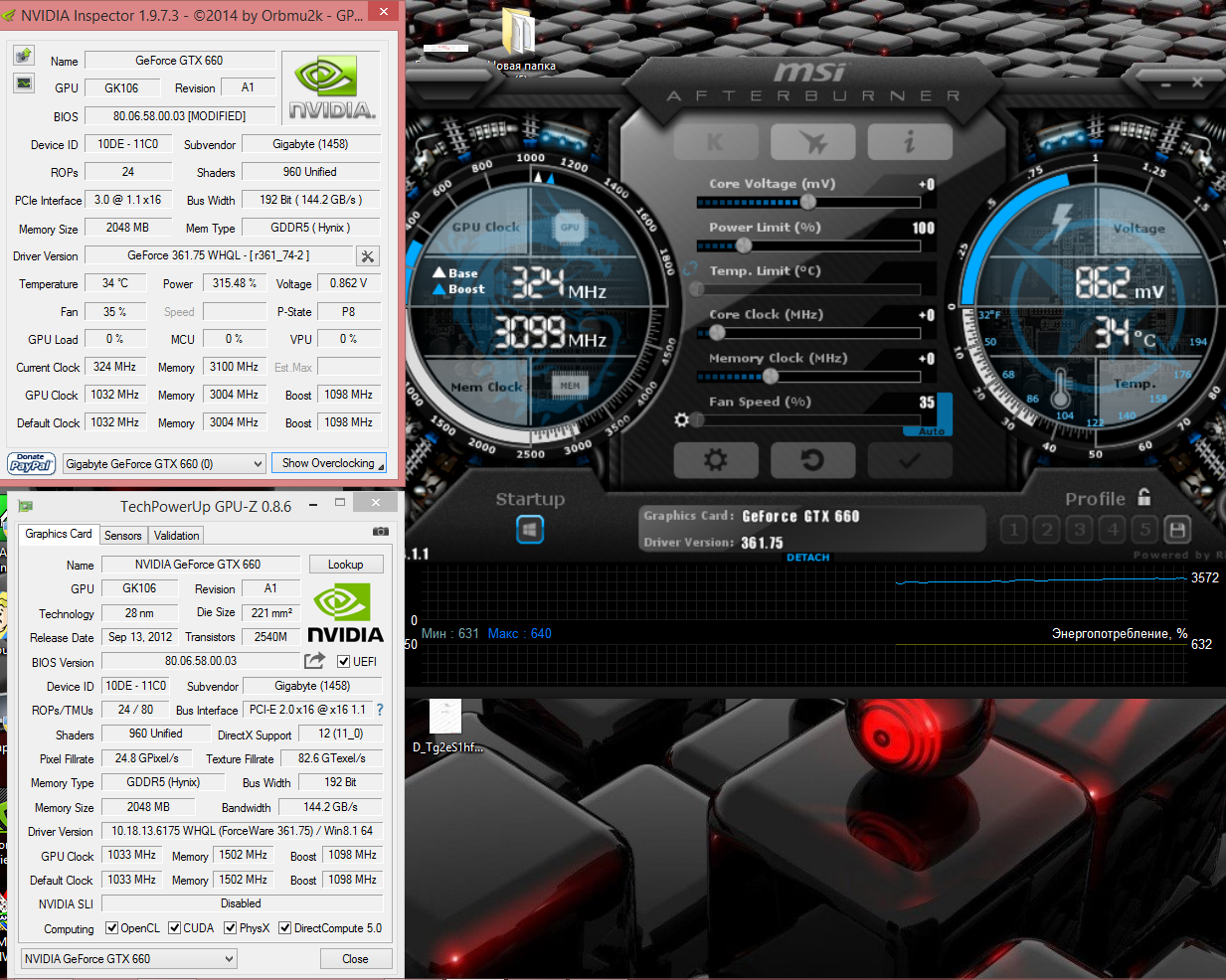This screenshot has width=1226, height=980.
Task: Toggle the Windows startup icon in Afterburner
Action: [x=530, y=530]
